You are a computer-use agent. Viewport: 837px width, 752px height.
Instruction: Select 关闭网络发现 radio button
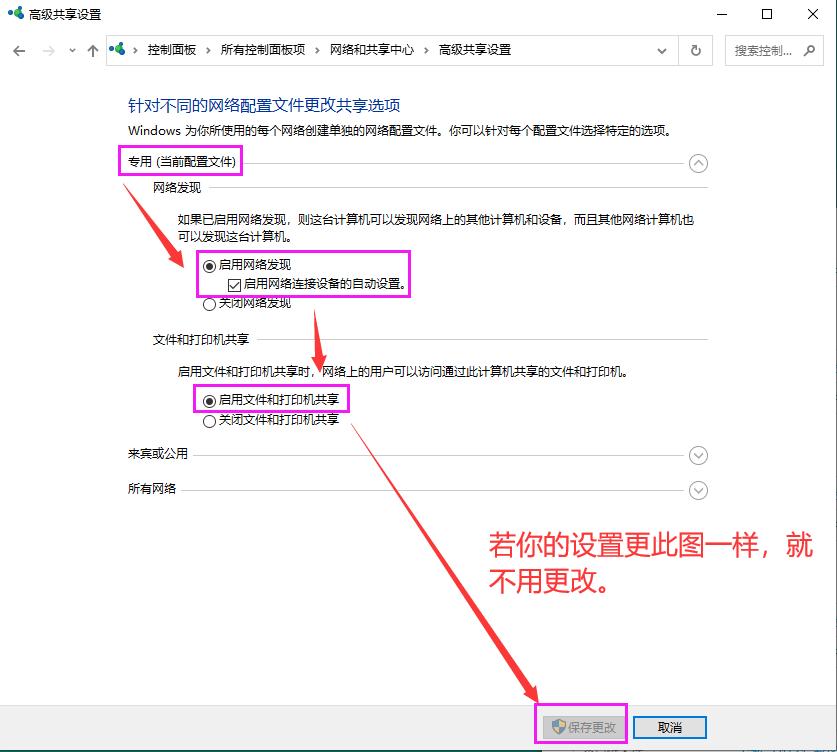(x=208, y=303)
